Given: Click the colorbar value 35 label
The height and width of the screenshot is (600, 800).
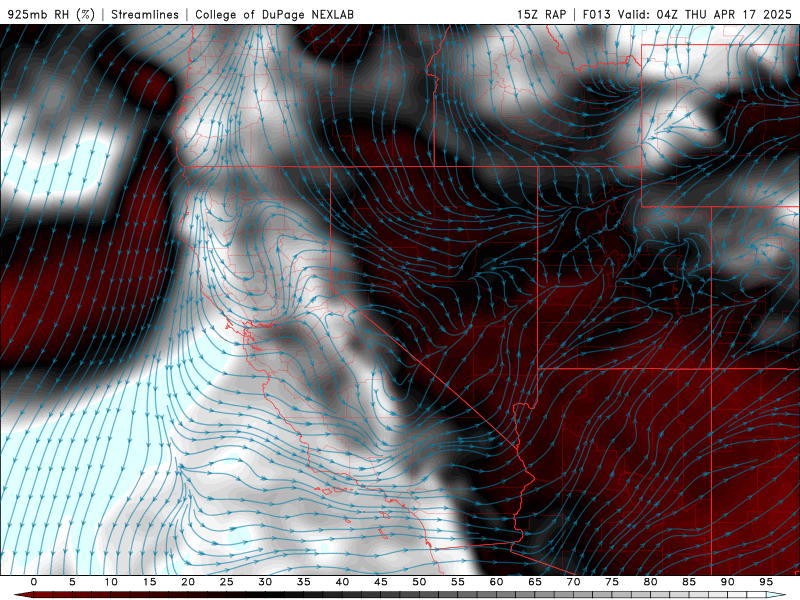Looking at the screenshot, I should point(304,582).
